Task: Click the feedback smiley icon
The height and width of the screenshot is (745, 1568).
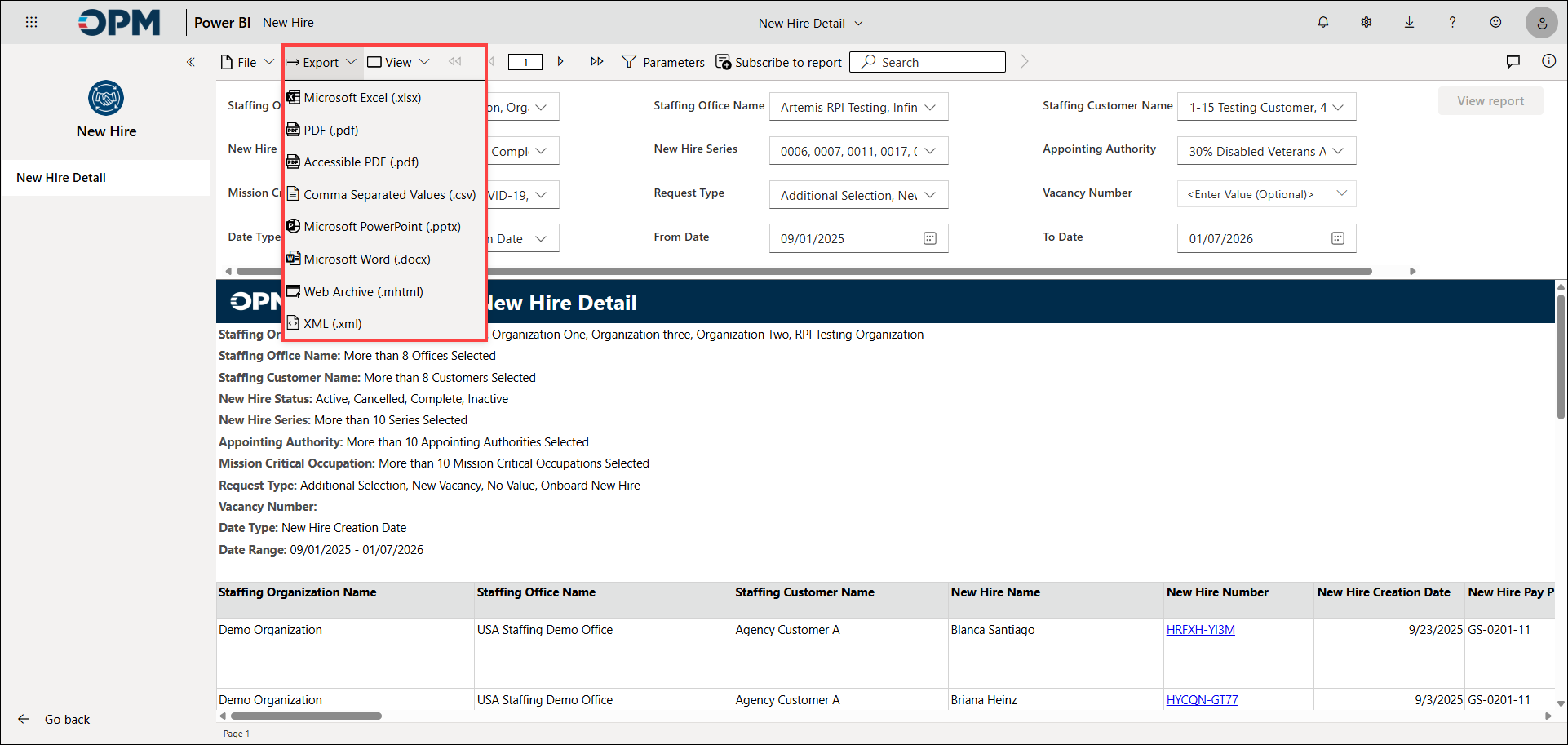Action: pos(1495,22)
